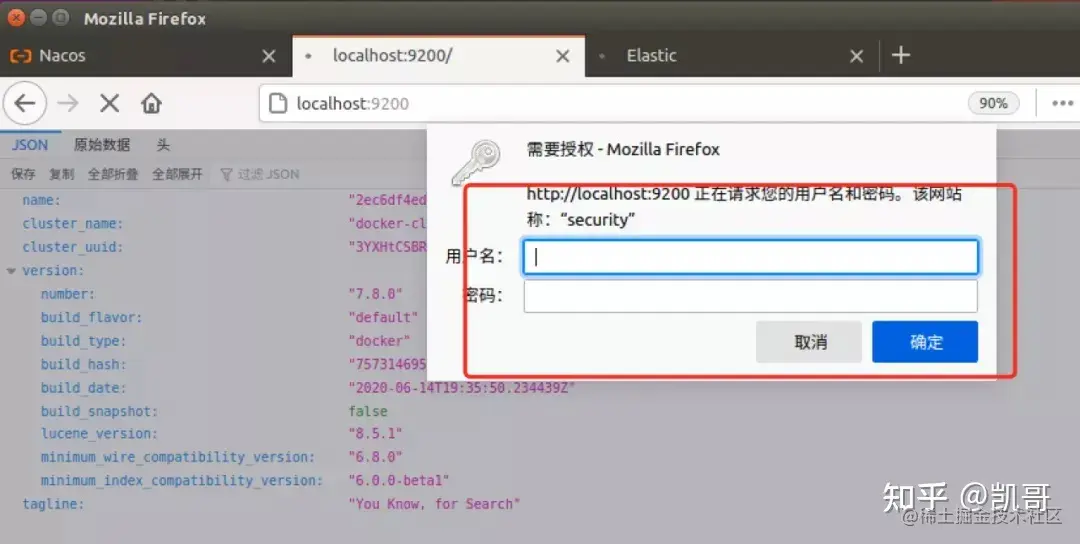Select the build_date: key

[x=83, y=388]
